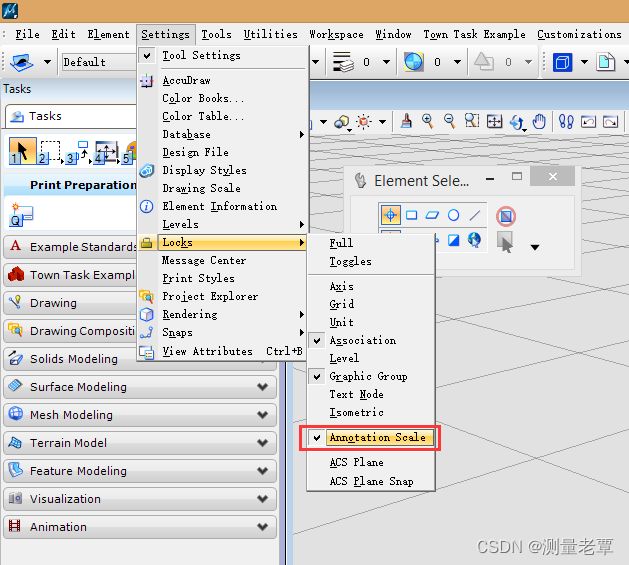Click the element priority icon

(x=483, y=62)
